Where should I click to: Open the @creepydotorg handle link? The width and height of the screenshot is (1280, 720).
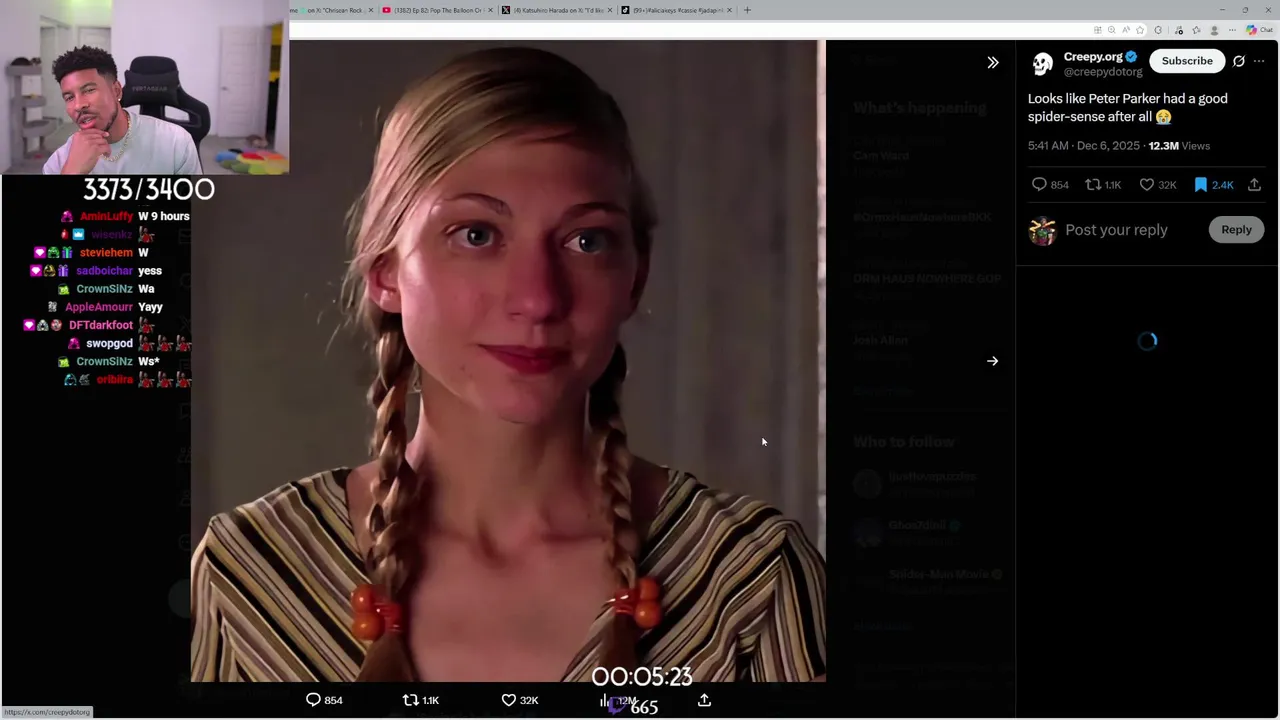[1103, 72]
